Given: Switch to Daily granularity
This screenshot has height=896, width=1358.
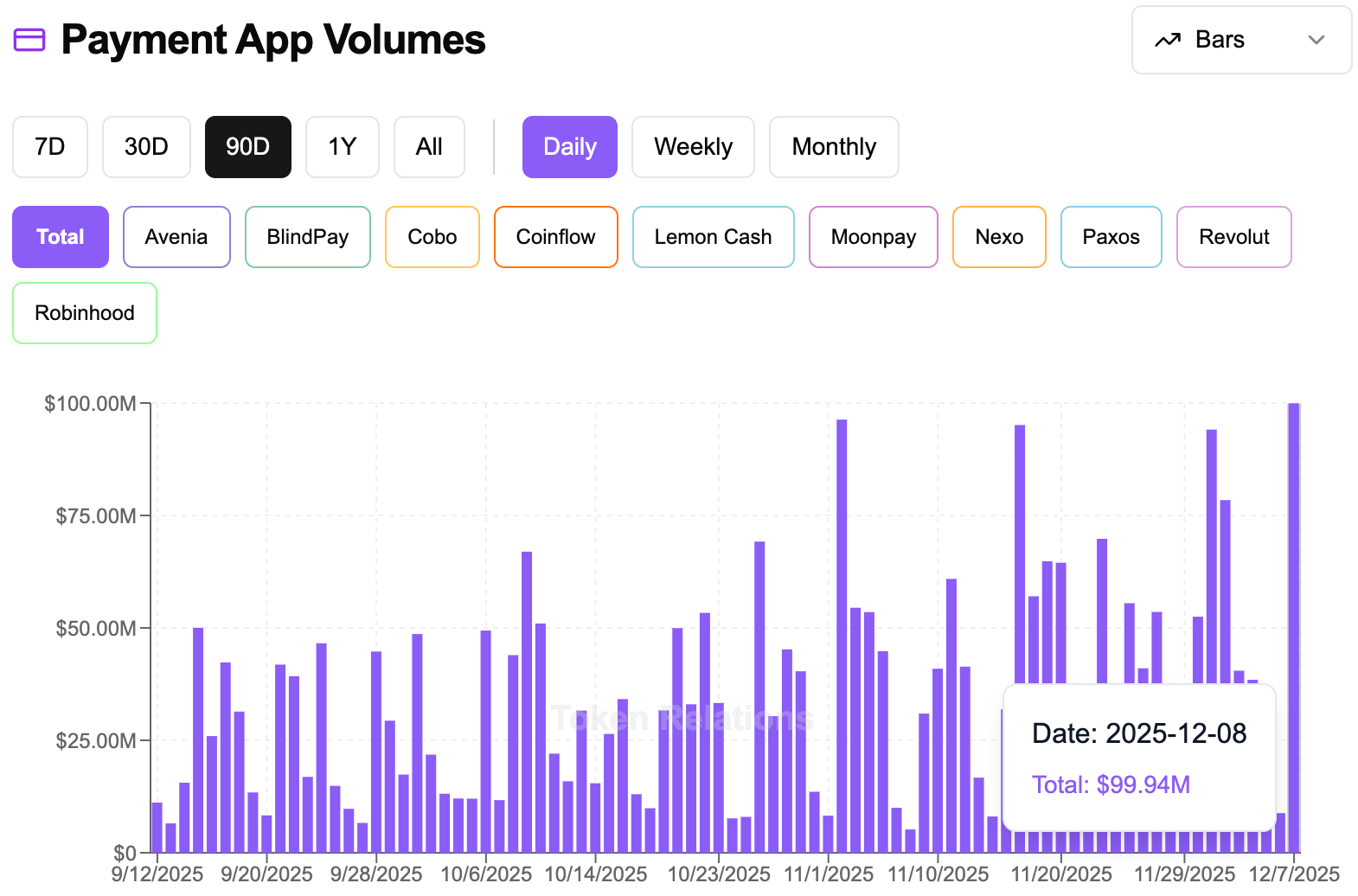Looking at the screenshot, I should coord(570,147).
